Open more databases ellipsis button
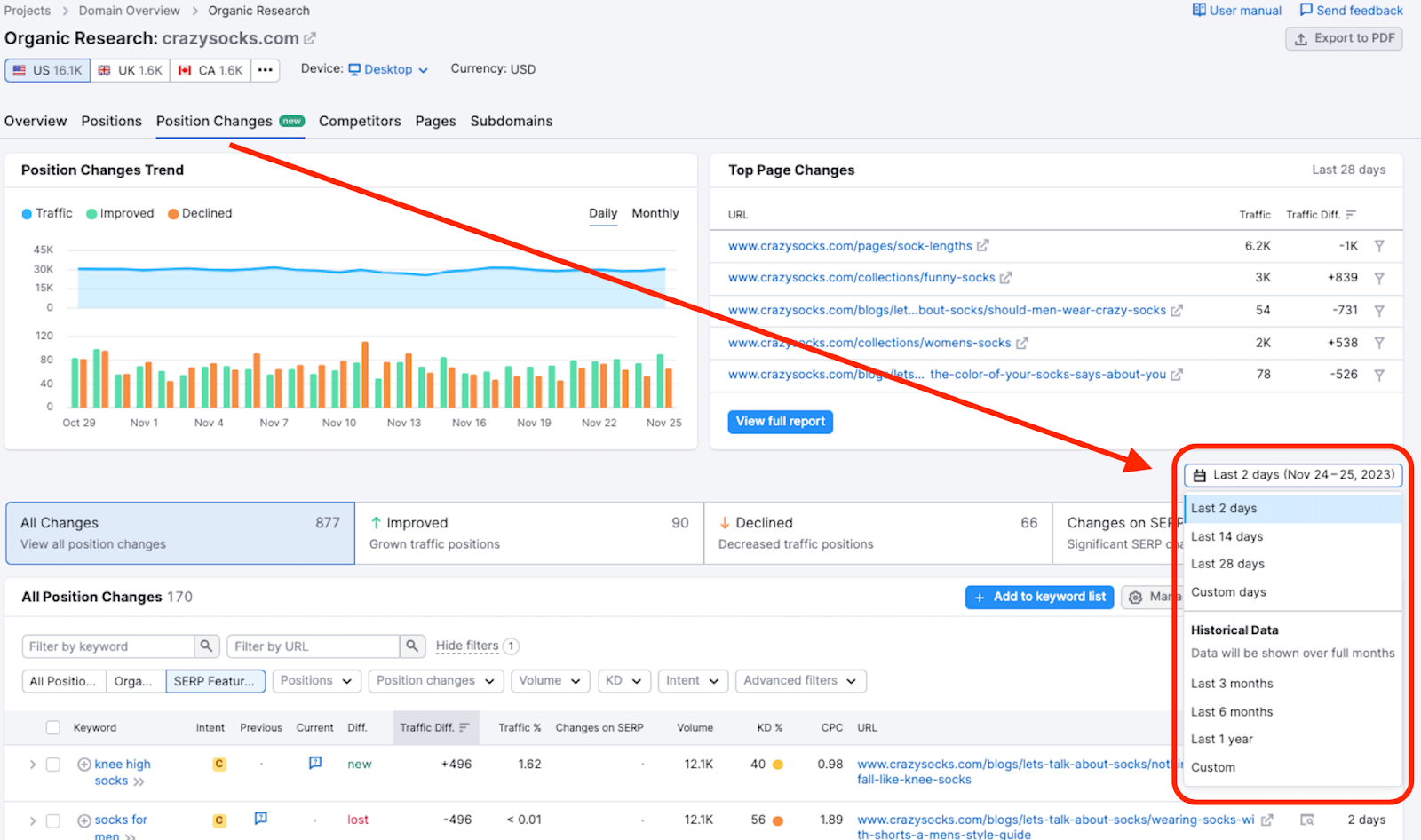 [x=266, y=70]
